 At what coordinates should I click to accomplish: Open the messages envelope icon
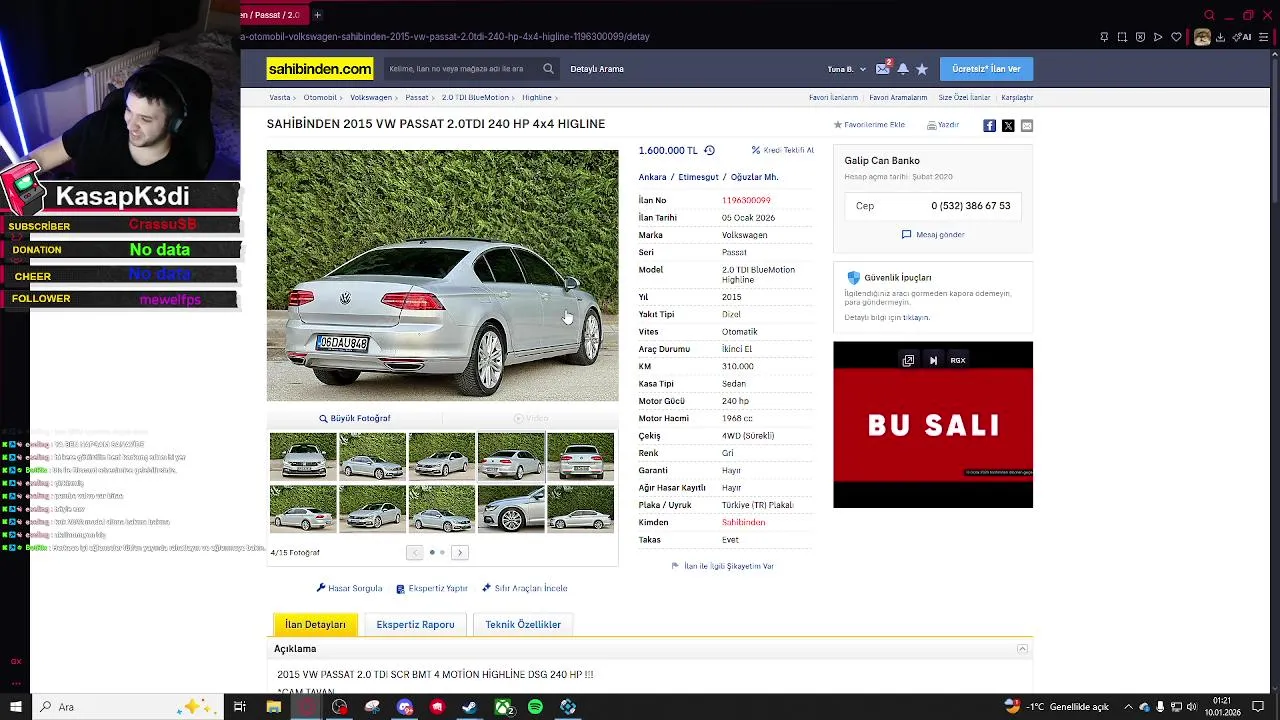pos(882,69)
